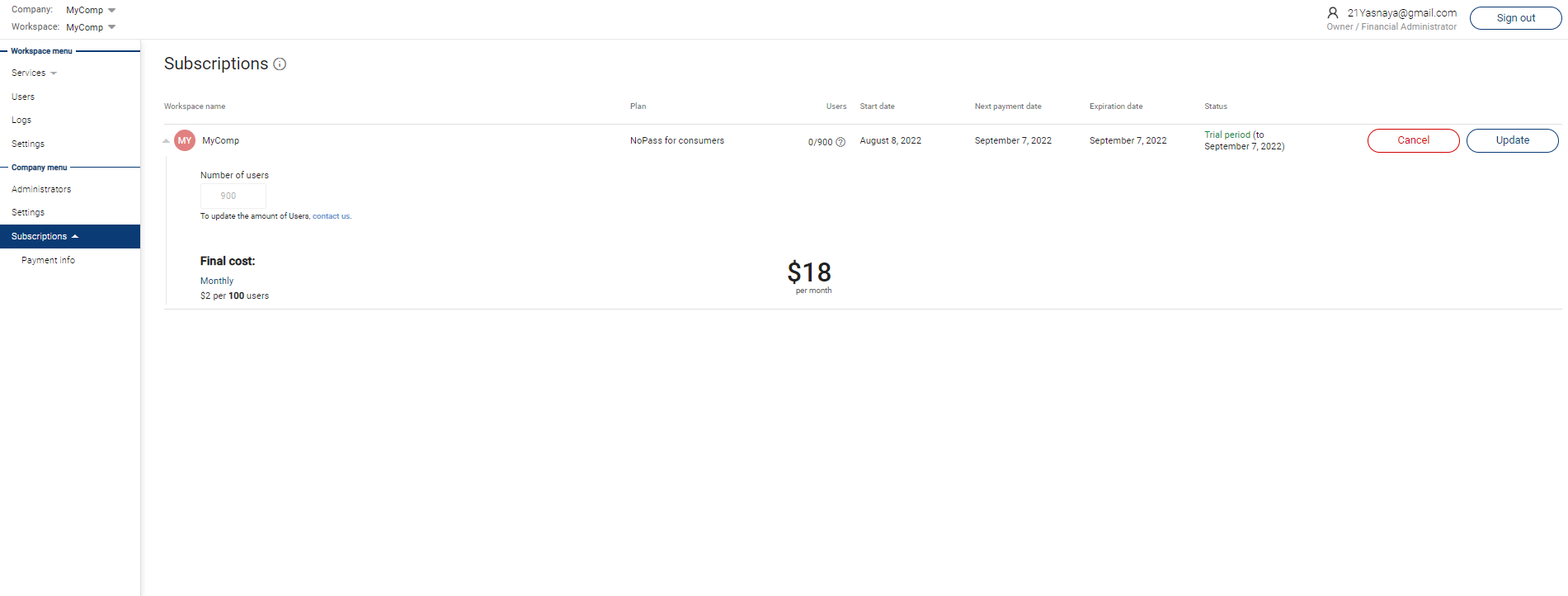Follow the 'contact us' link
Viewport: 1568px width, 596px height.
[x=332, y=216]
